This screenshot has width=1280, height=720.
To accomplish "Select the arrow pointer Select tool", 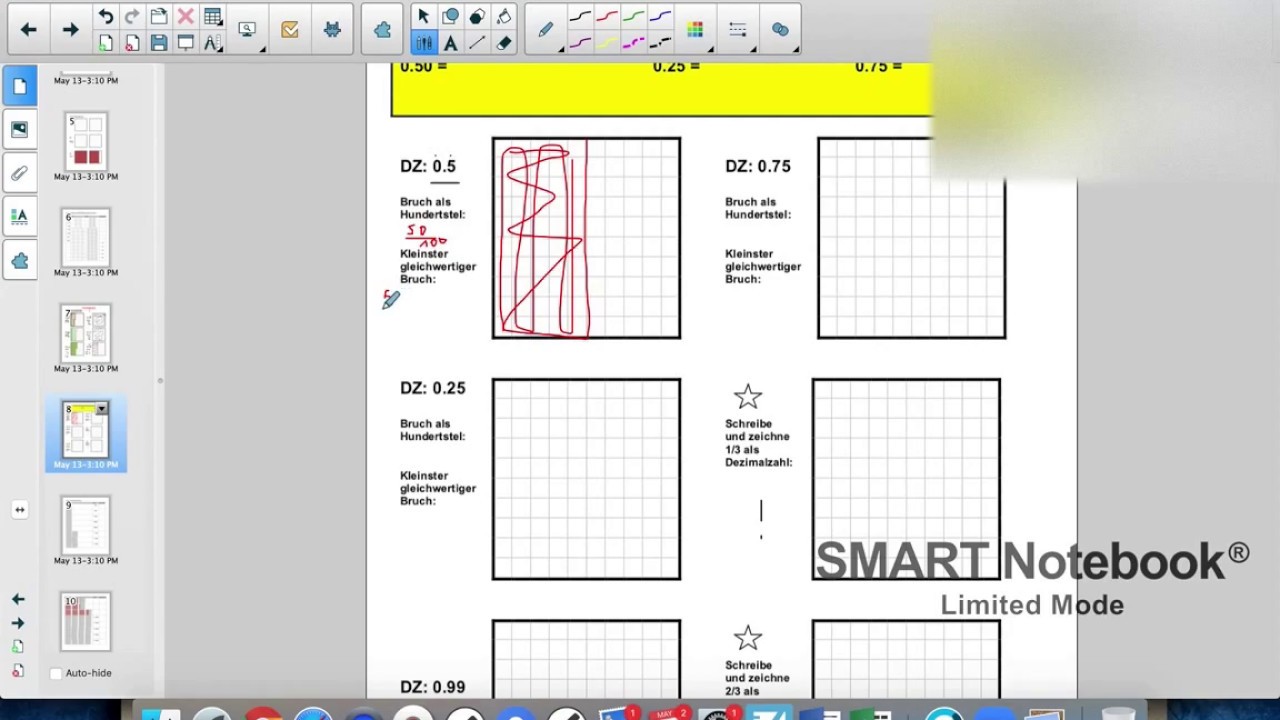I will (424, 16).
